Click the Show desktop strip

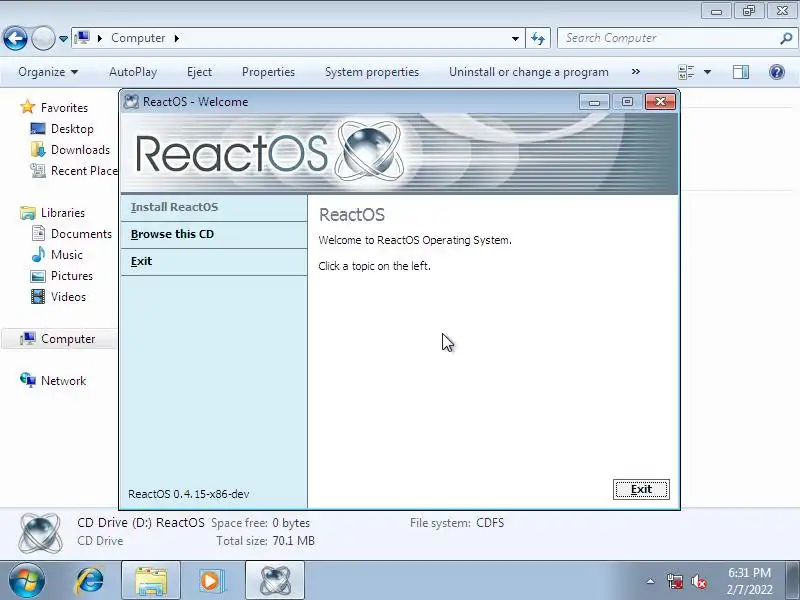click(793, 581)
